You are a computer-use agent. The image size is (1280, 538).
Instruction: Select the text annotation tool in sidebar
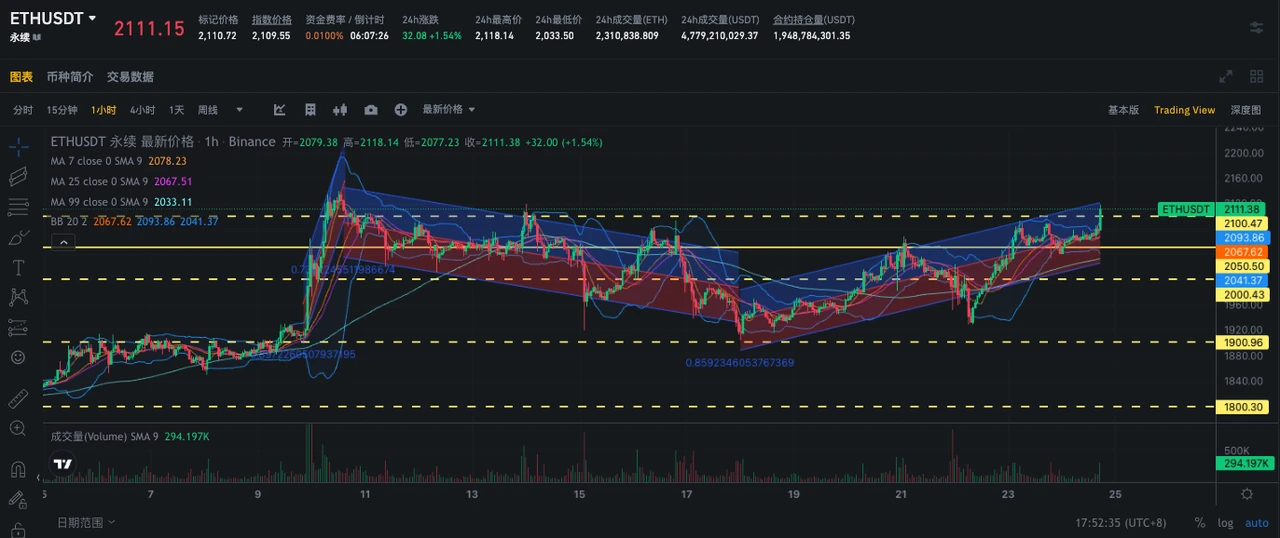[x=17, y=267]
